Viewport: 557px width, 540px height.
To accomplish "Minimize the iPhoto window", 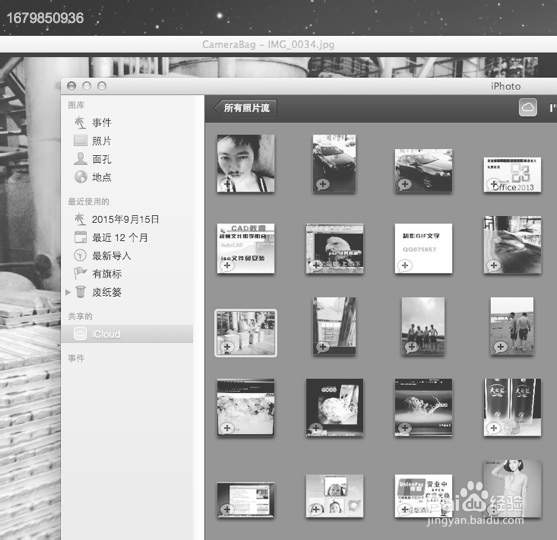I will [x=87, y=86].
